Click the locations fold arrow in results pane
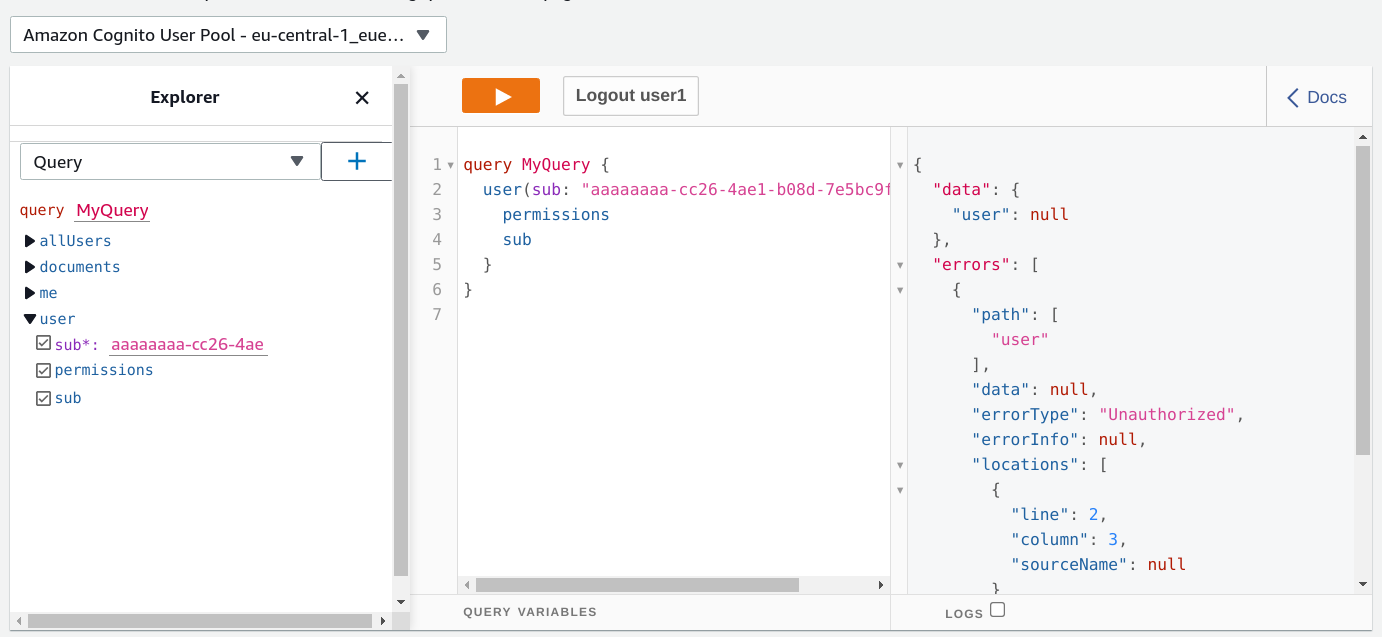Image resolution: width=1382 pixels, height=637 pixels. 899,465
